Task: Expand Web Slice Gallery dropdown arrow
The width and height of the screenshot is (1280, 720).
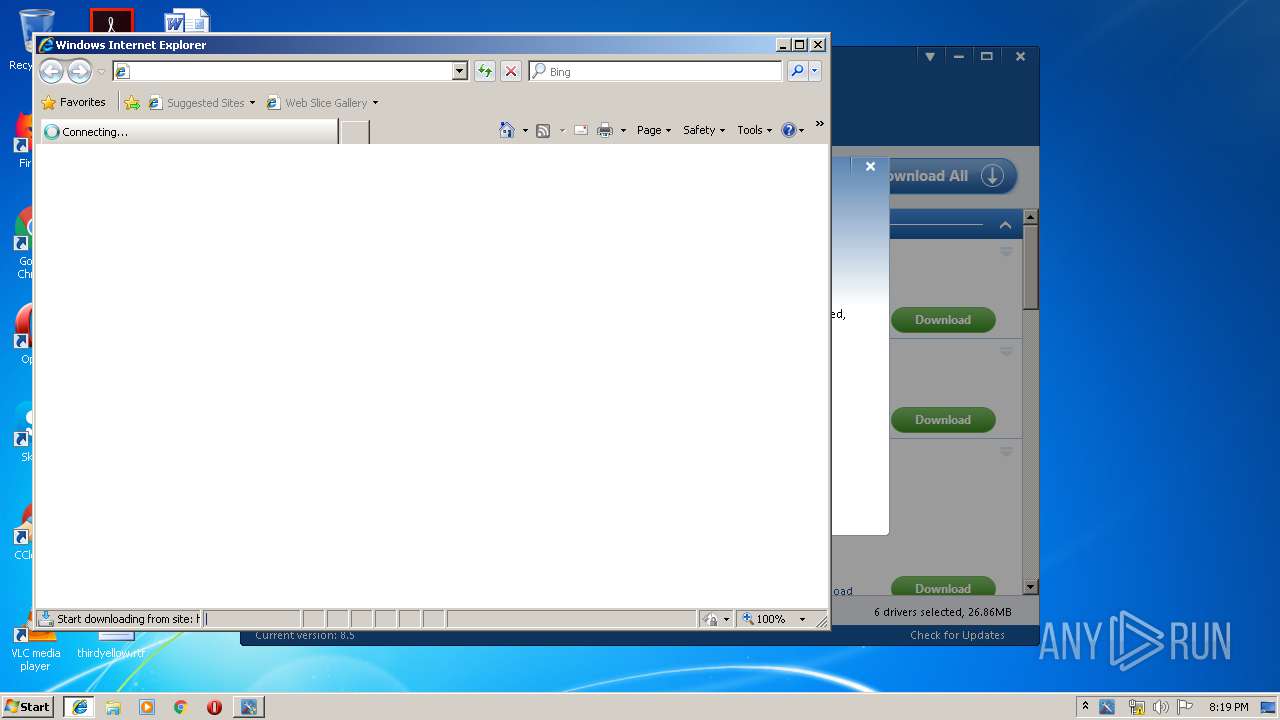Action: 375,102
